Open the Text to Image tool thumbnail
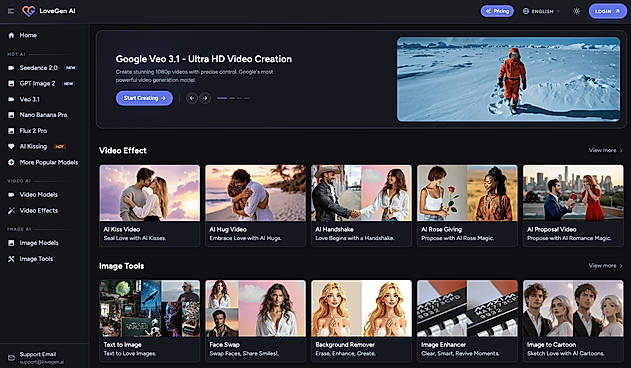This screenshot has width=631, height=368. pos(150,308)
